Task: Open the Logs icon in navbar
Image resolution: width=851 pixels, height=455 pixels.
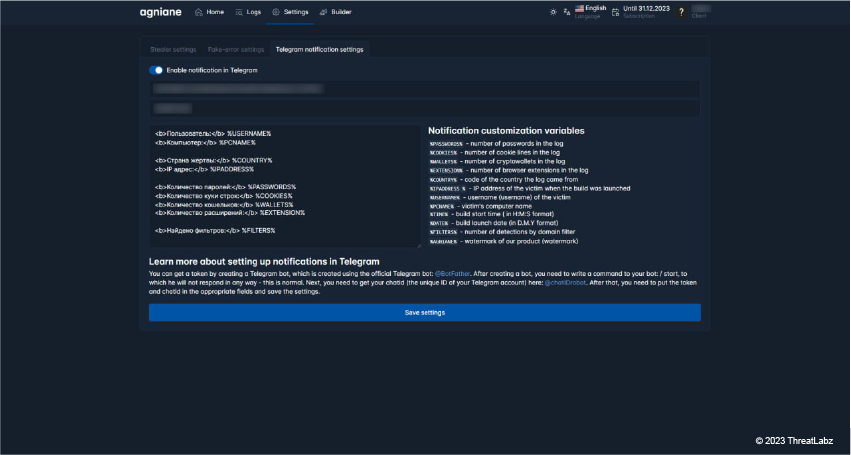Action: coord(238,12)
